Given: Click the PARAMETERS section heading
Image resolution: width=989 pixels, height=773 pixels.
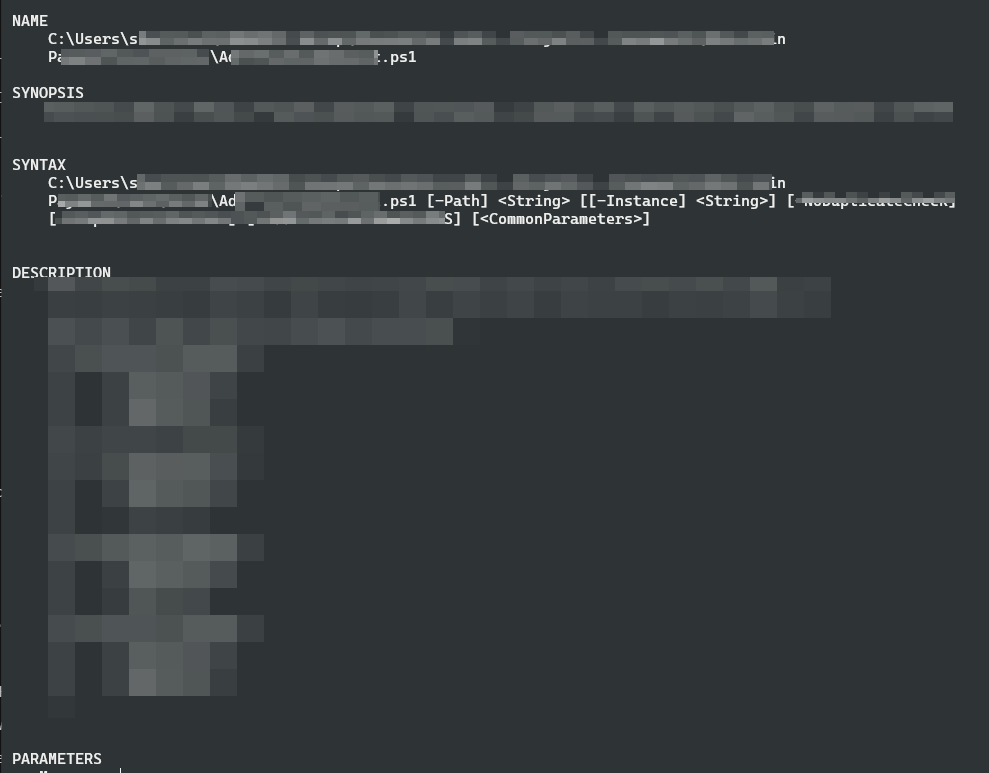Looking at the screenshot, I should tap(57, 758).
